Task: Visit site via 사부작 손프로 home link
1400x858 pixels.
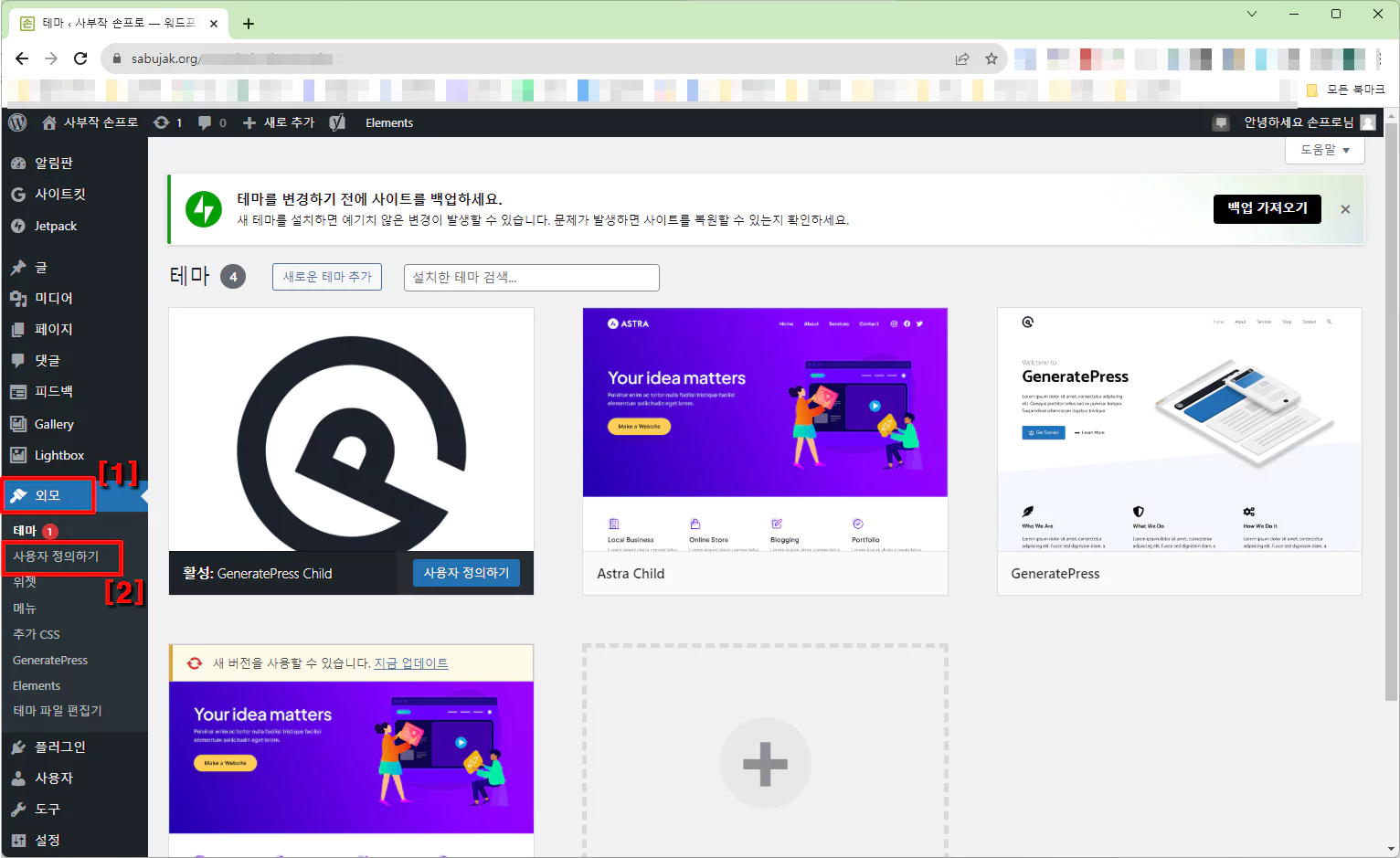Action: pyautogui.click(x=90, y=122)
